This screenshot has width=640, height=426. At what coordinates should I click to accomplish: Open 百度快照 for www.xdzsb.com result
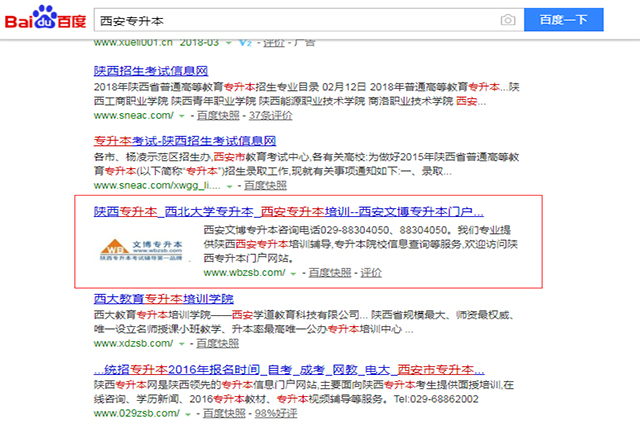coord(218,344)
